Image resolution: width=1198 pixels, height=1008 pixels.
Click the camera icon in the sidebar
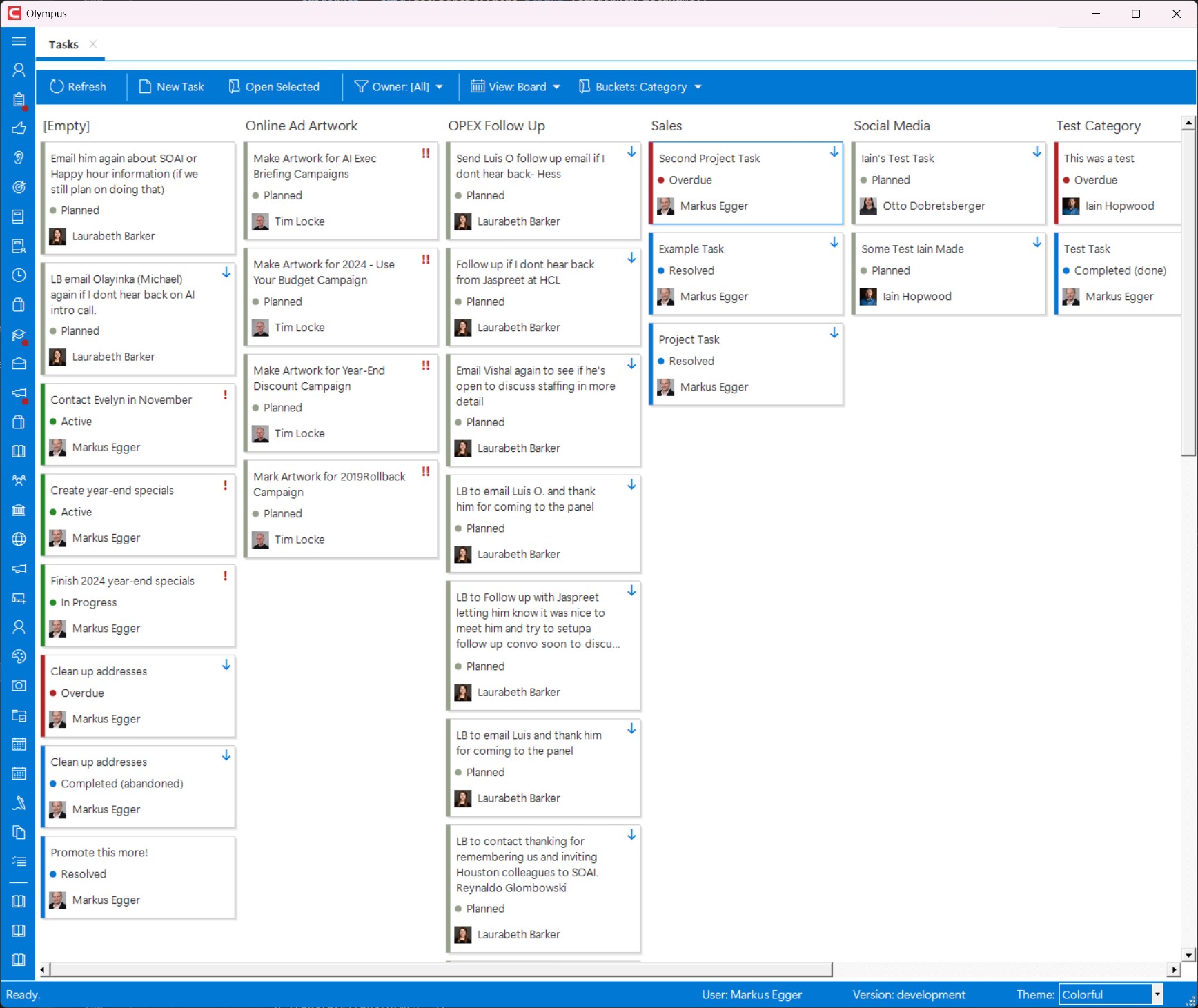pos(19,685)
